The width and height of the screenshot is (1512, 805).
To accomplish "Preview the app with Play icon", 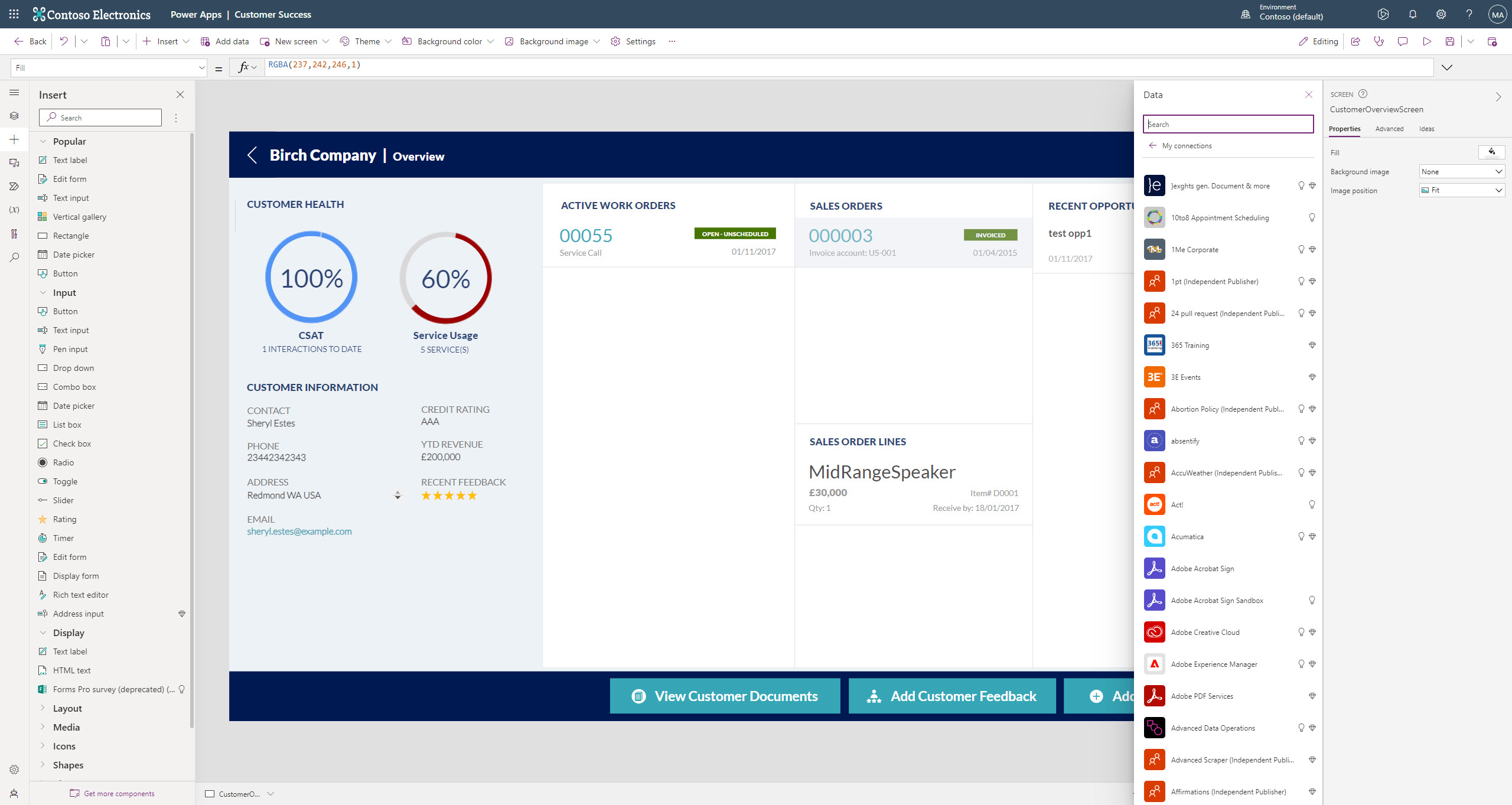I will [x=1427, y=41].
